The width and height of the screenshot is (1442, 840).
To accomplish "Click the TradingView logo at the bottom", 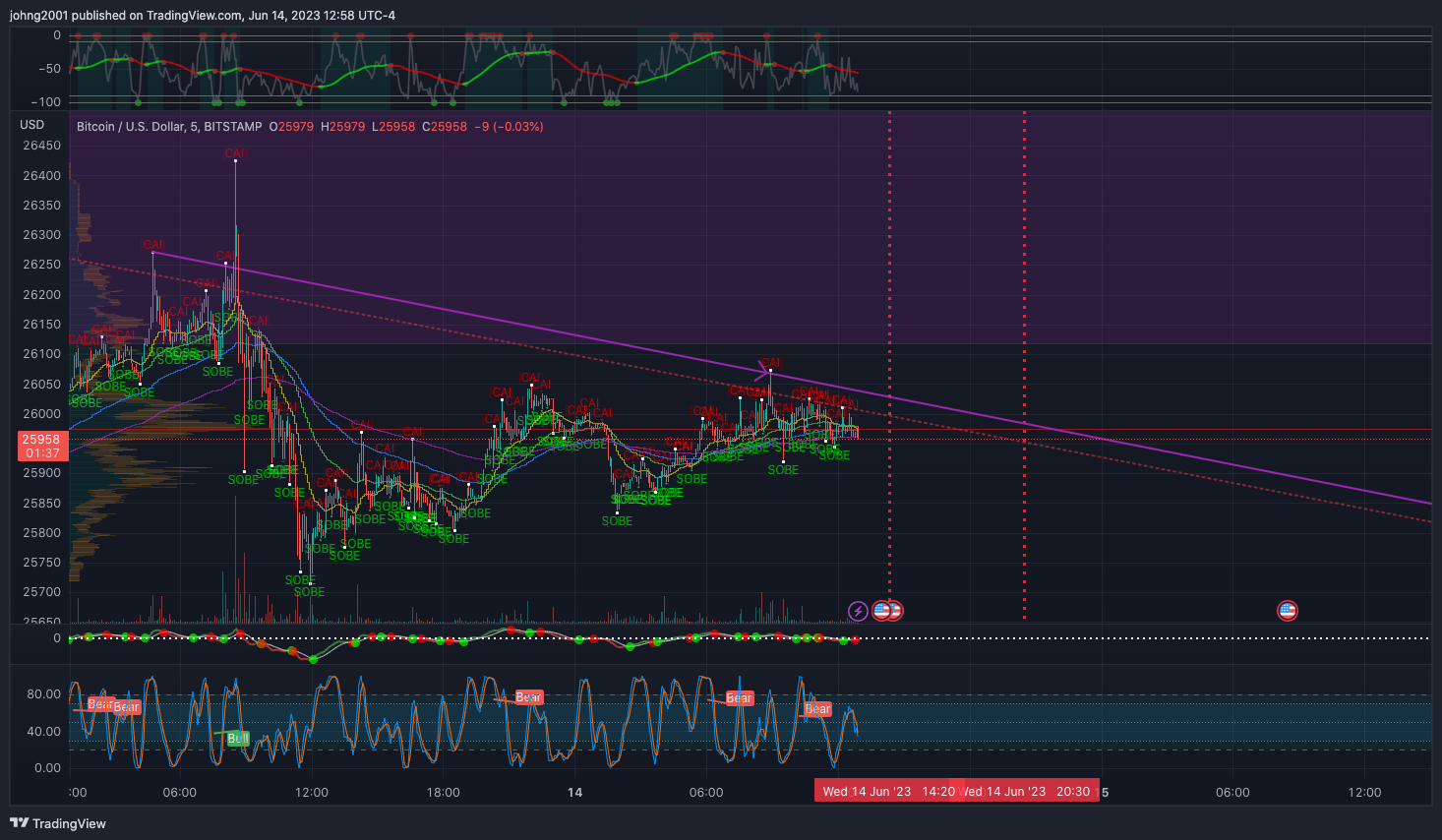I will point(58,823).
